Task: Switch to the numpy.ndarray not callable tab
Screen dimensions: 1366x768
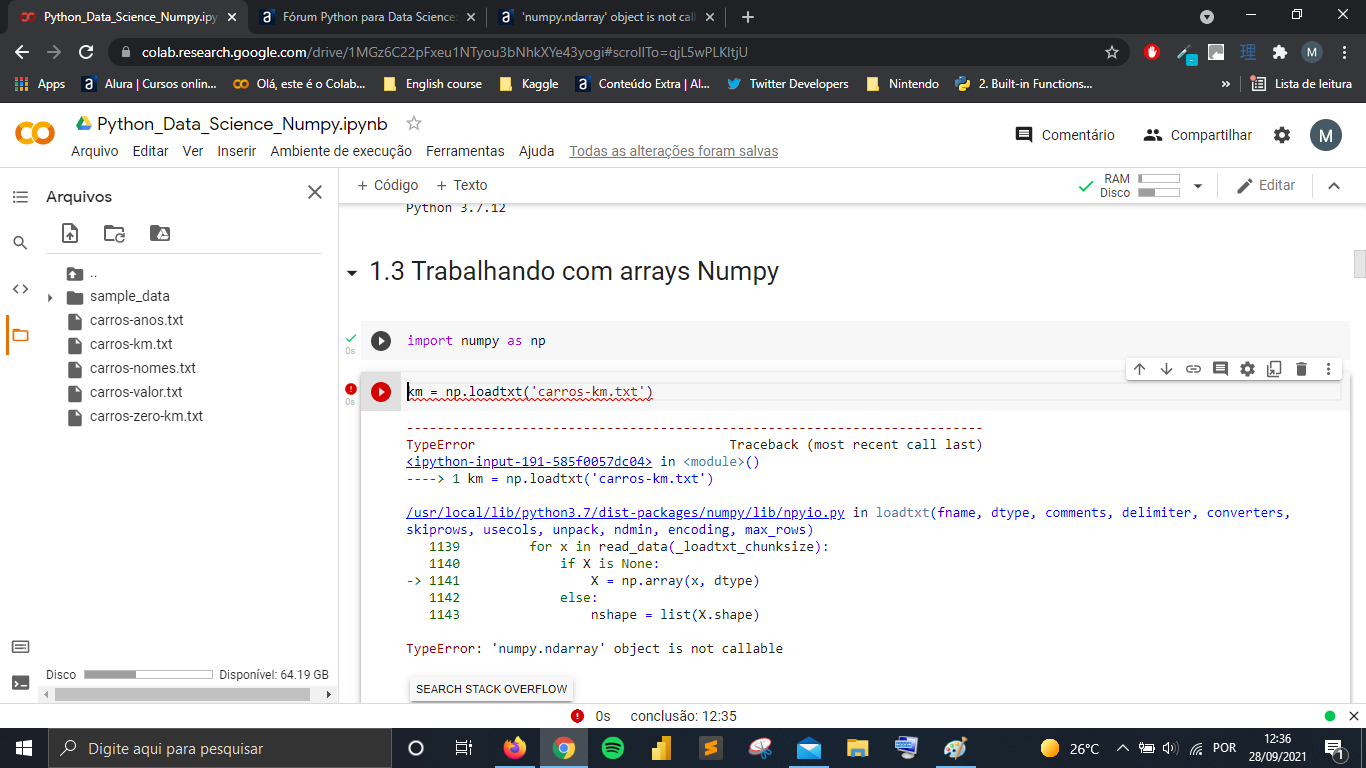Action: pos(606,17)
